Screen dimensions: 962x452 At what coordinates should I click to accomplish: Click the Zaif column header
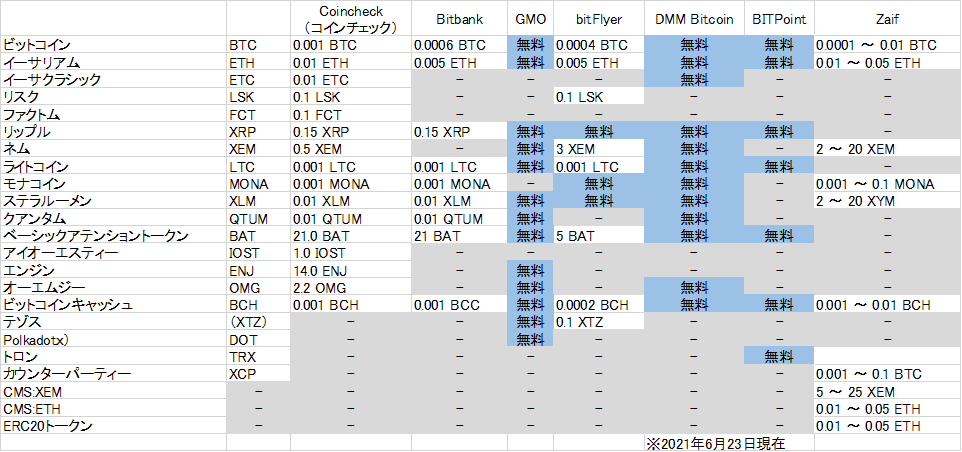(x=888, y=19)
